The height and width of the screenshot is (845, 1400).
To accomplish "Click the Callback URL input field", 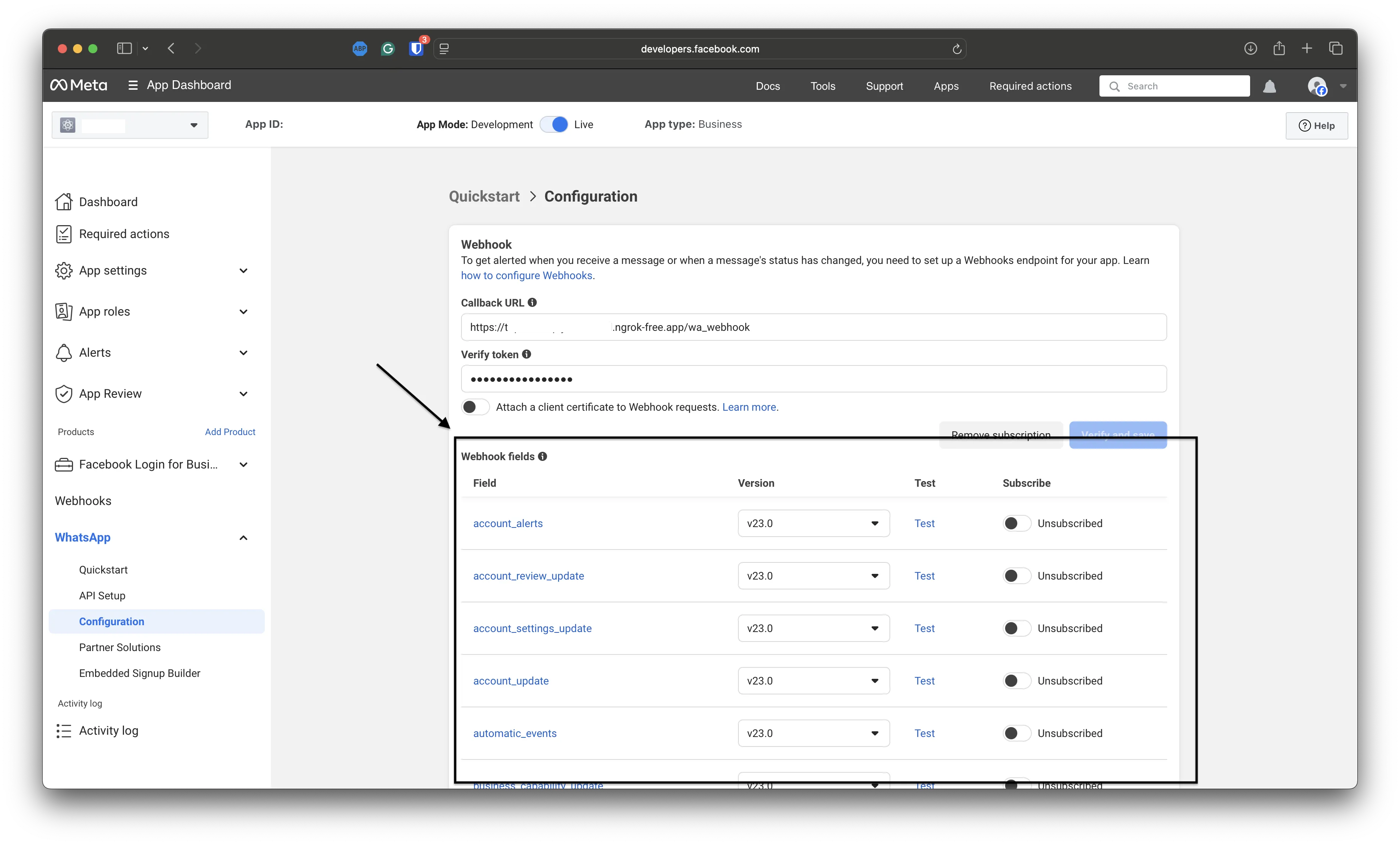I will click(x=814, y=327).
